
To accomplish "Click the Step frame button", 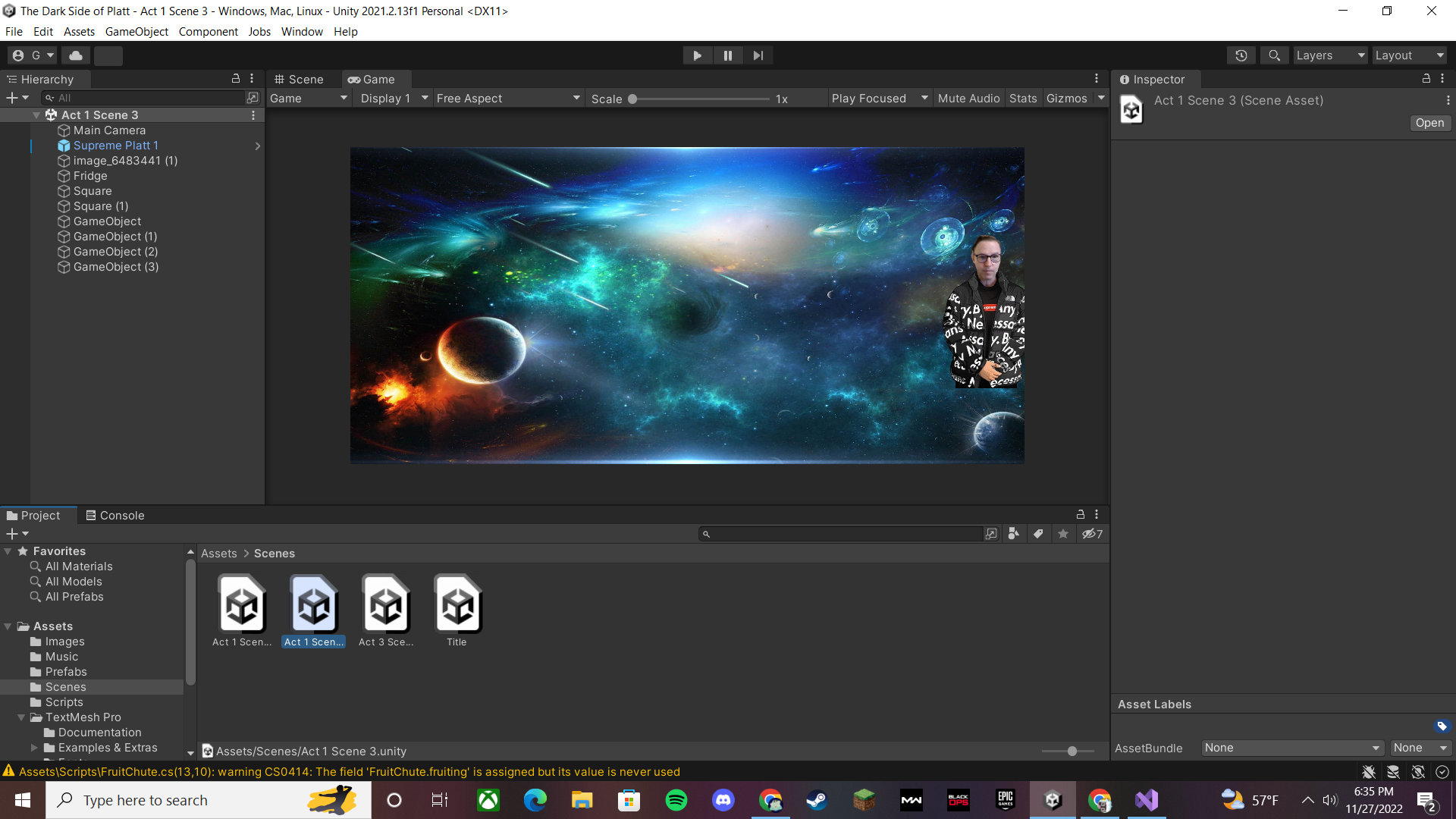I will point(758,55).
